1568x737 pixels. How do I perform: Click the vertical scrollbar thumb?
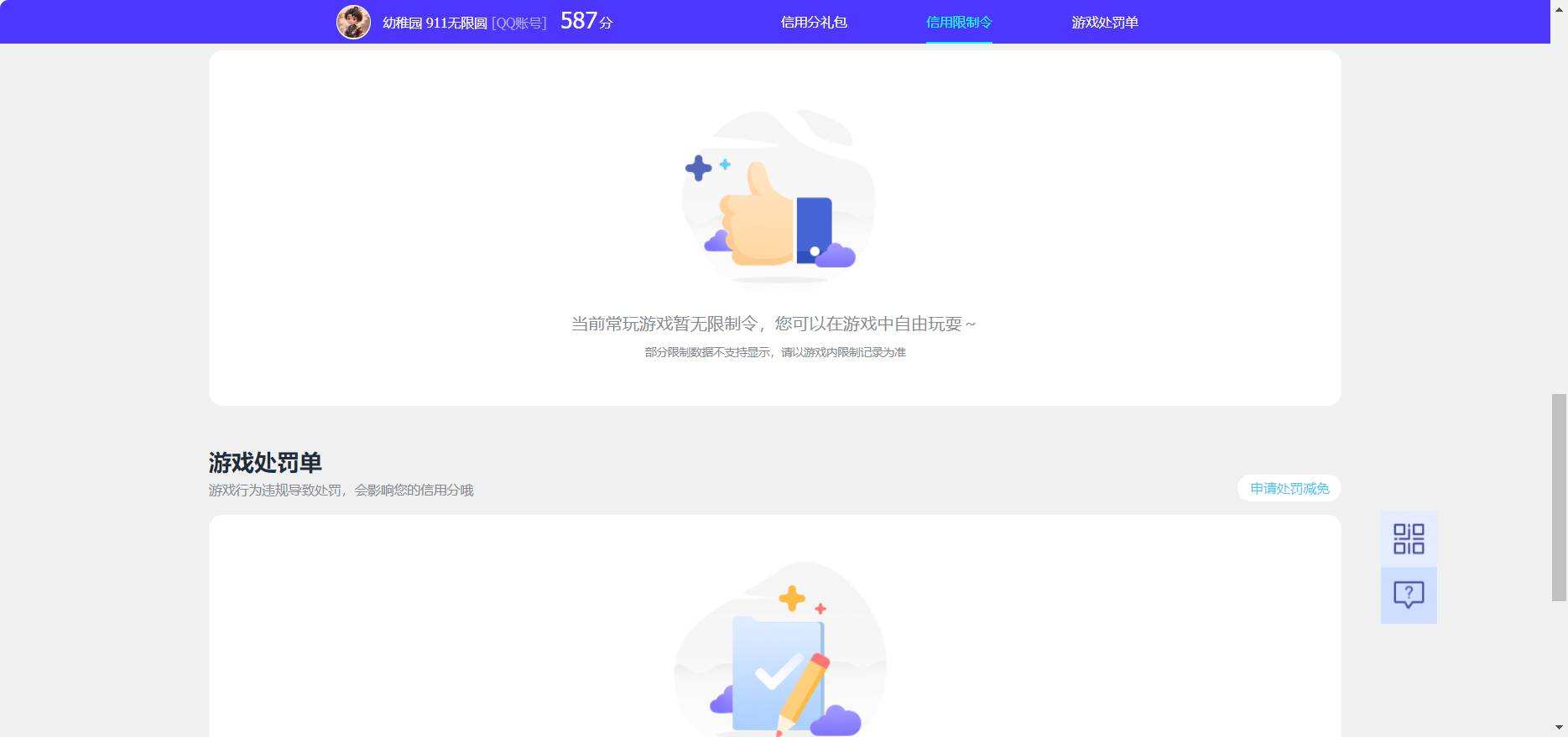[1559, 497]
